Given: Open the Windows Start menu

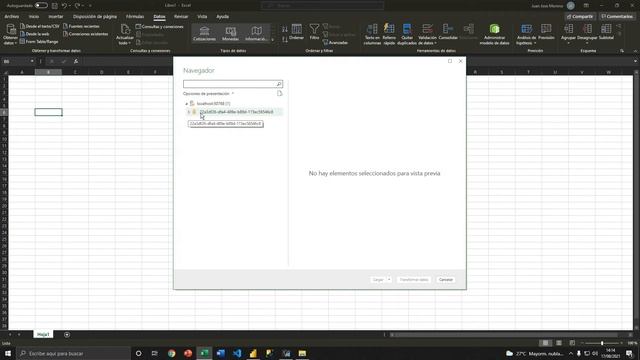Looking at the screenshot, I should tap(8, 353).
